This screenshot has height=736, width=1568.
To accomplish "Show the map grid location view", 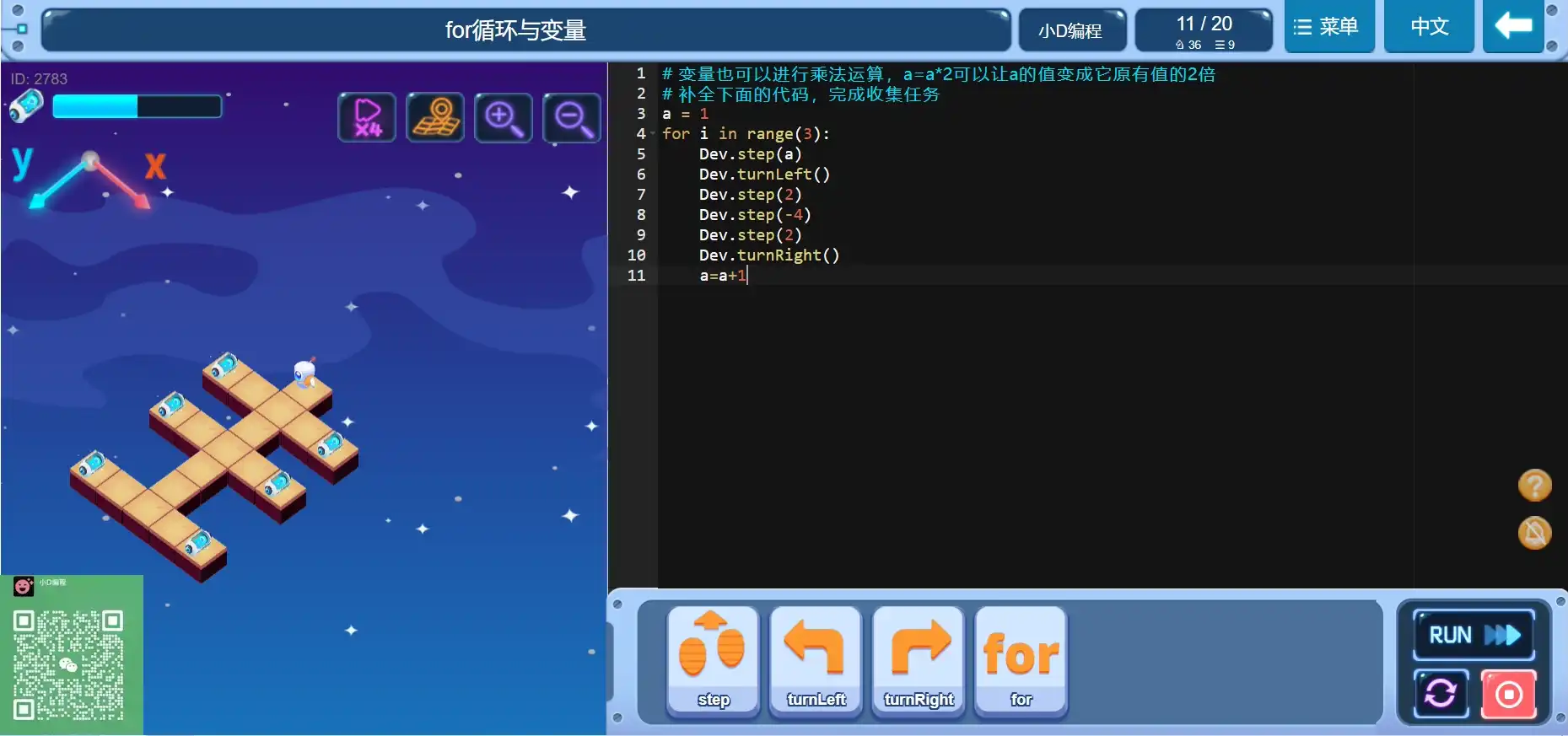I will pos(435,117).
